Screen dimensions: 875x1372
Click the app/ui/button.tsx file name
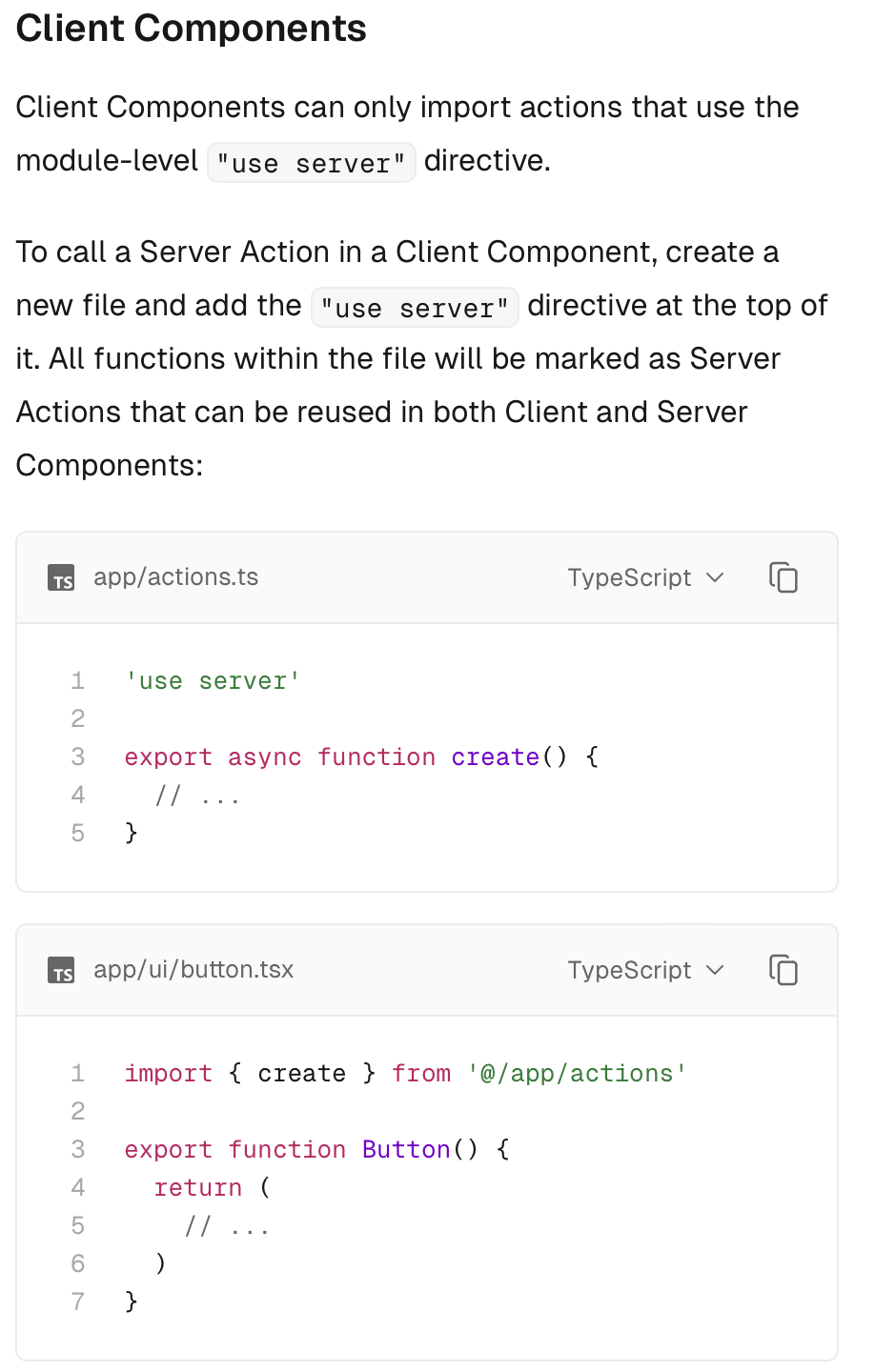[193, 970]
